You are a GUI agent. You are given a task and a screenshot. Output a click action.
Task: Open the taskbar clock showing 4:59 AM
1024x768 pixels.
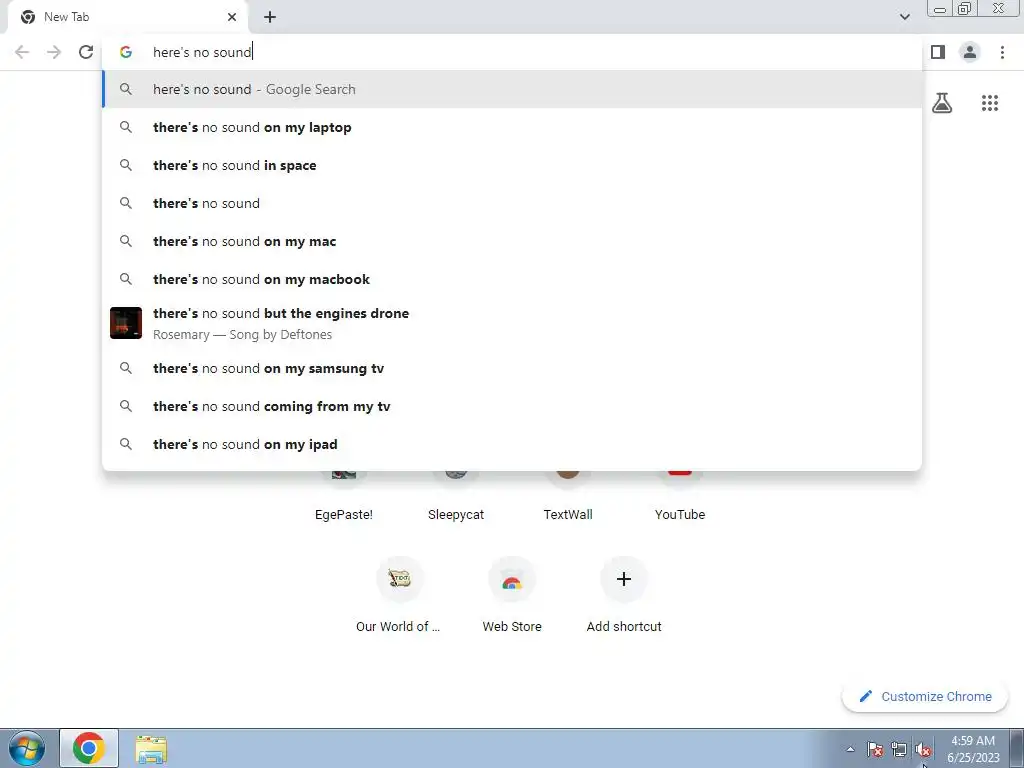[x=973, y=749]
